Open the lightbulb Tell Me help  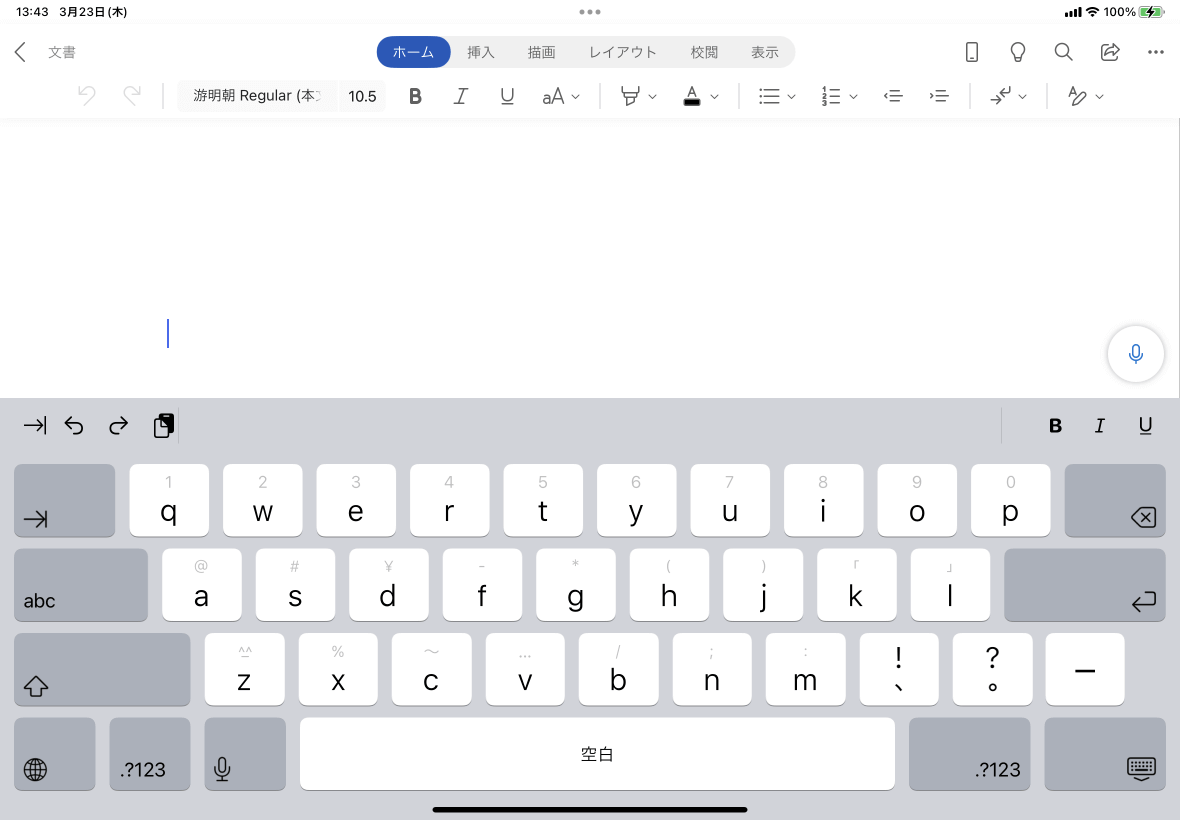click(1017, 52)
